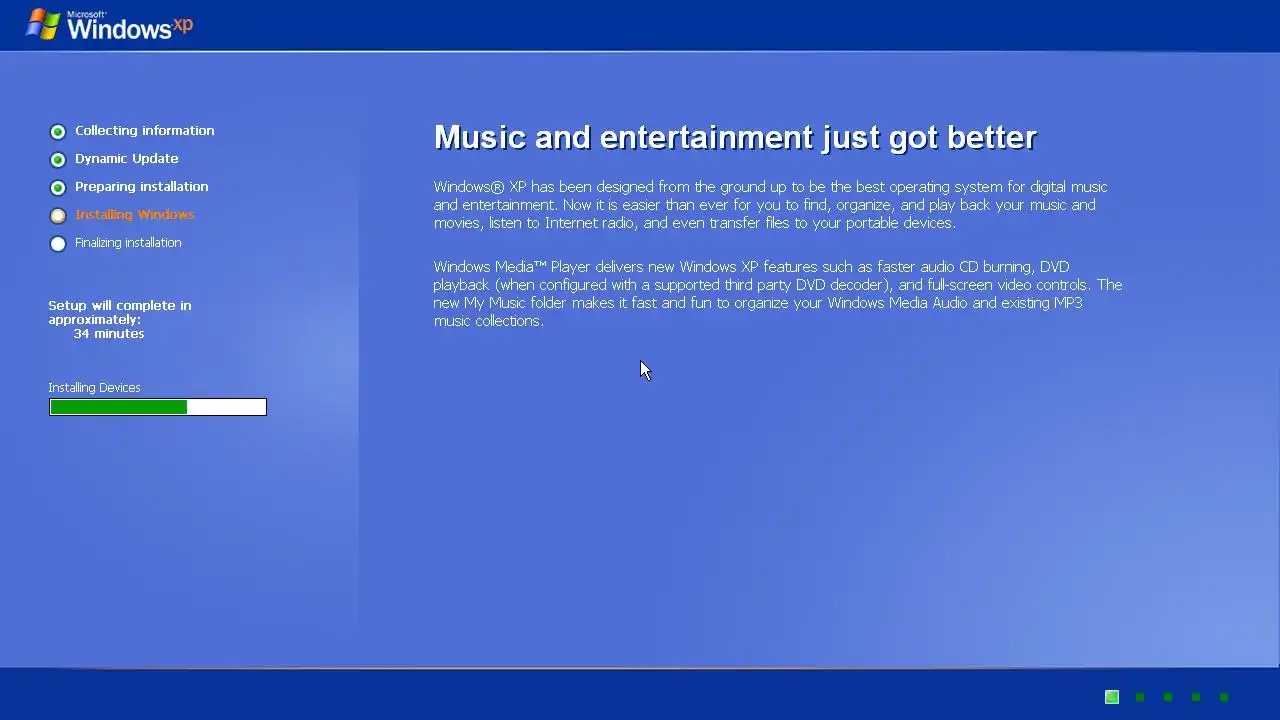Click the Collecting information step bullet
Viewport: 1280px width, 720px height.
(x=58, y=131)
